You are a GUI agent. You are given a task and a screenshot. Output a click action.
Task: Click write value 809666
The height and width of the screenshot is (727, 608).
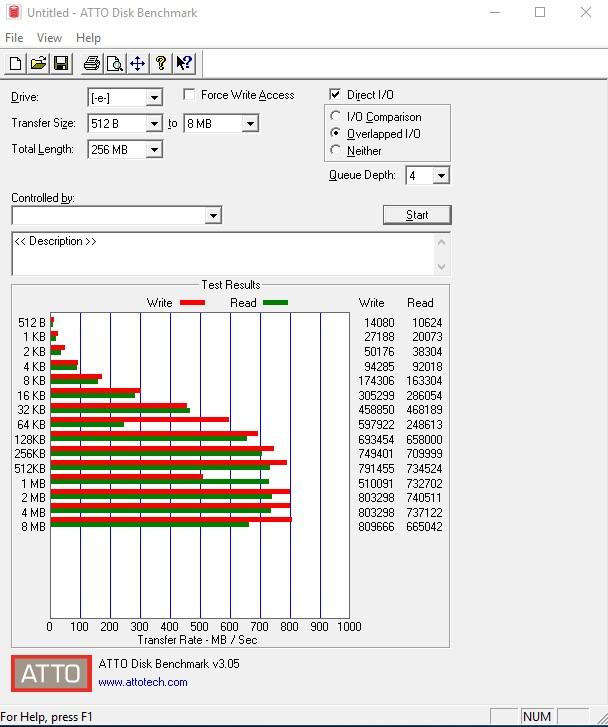coord(376,527)
